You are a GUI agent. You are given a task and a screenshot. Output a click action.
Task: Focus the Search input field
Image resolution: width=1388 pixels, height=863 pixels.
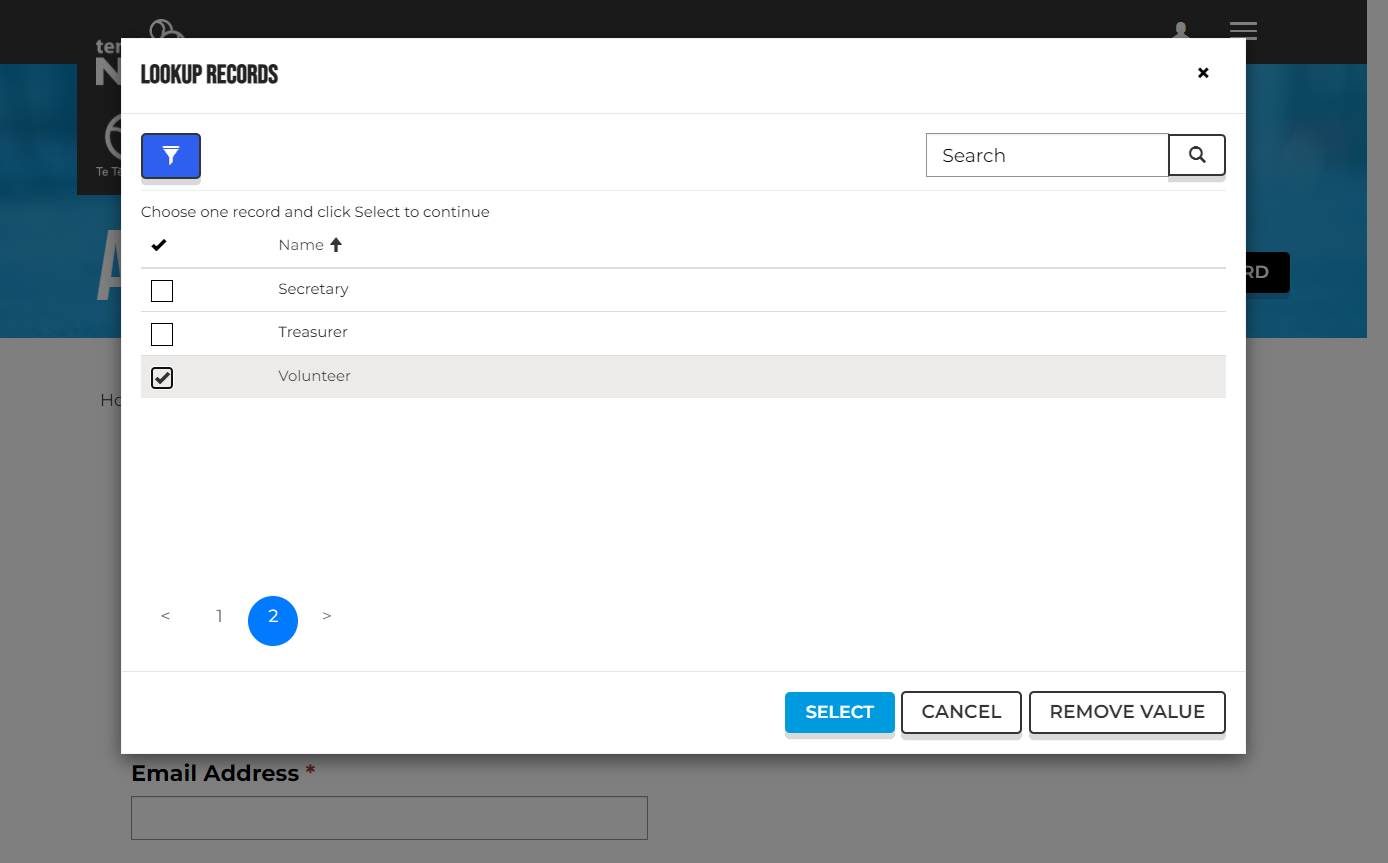[x=1047, y=155]
